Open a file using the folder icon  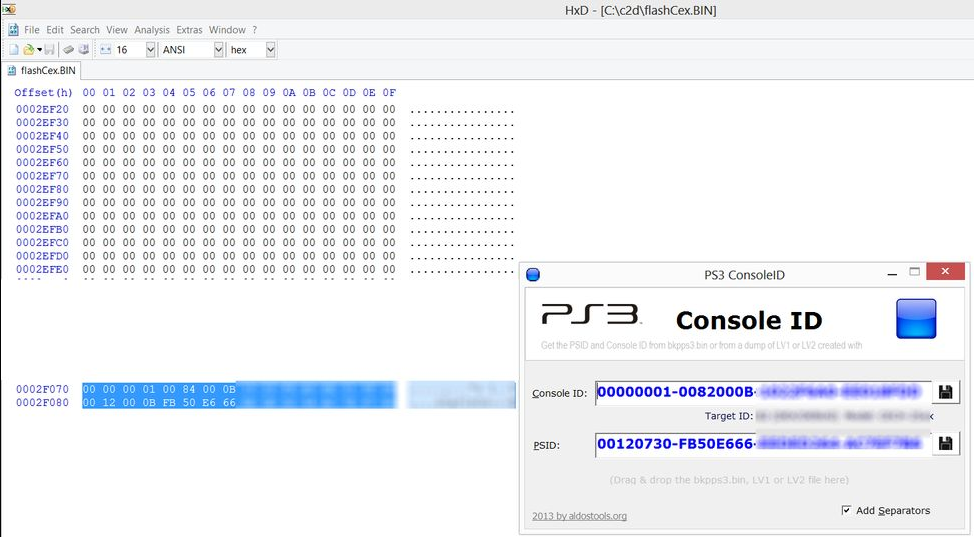(29, 50)
